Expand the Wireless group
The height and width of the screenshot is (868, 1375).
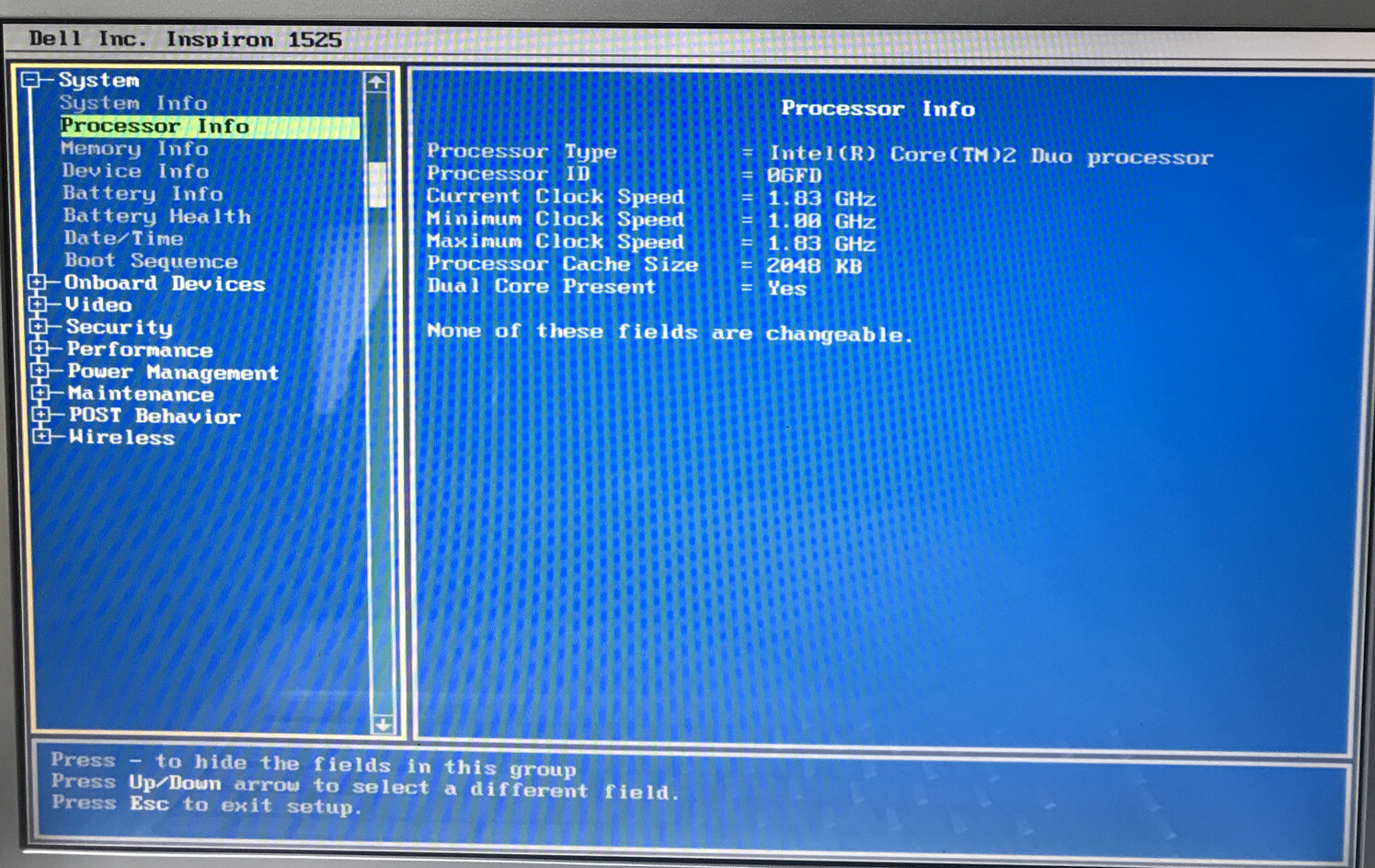pyautogui.click(x=42, y=437)
